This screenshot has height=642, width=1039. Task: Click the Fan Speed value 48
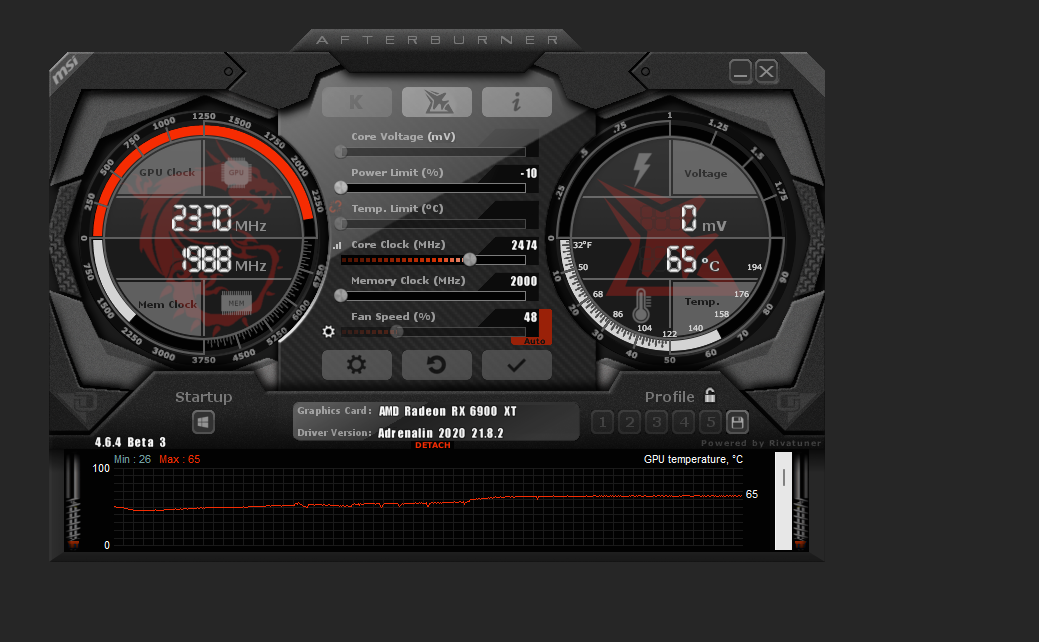click(x=530, y=317)
